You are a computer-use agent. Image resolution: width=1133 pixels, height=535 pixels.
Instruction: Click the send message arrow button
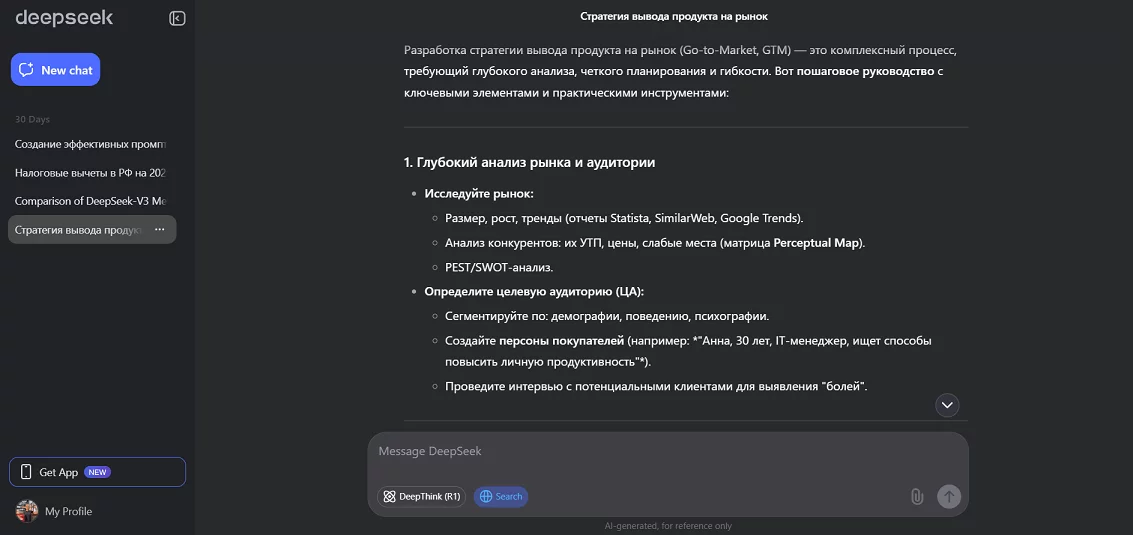click(949, 496)
